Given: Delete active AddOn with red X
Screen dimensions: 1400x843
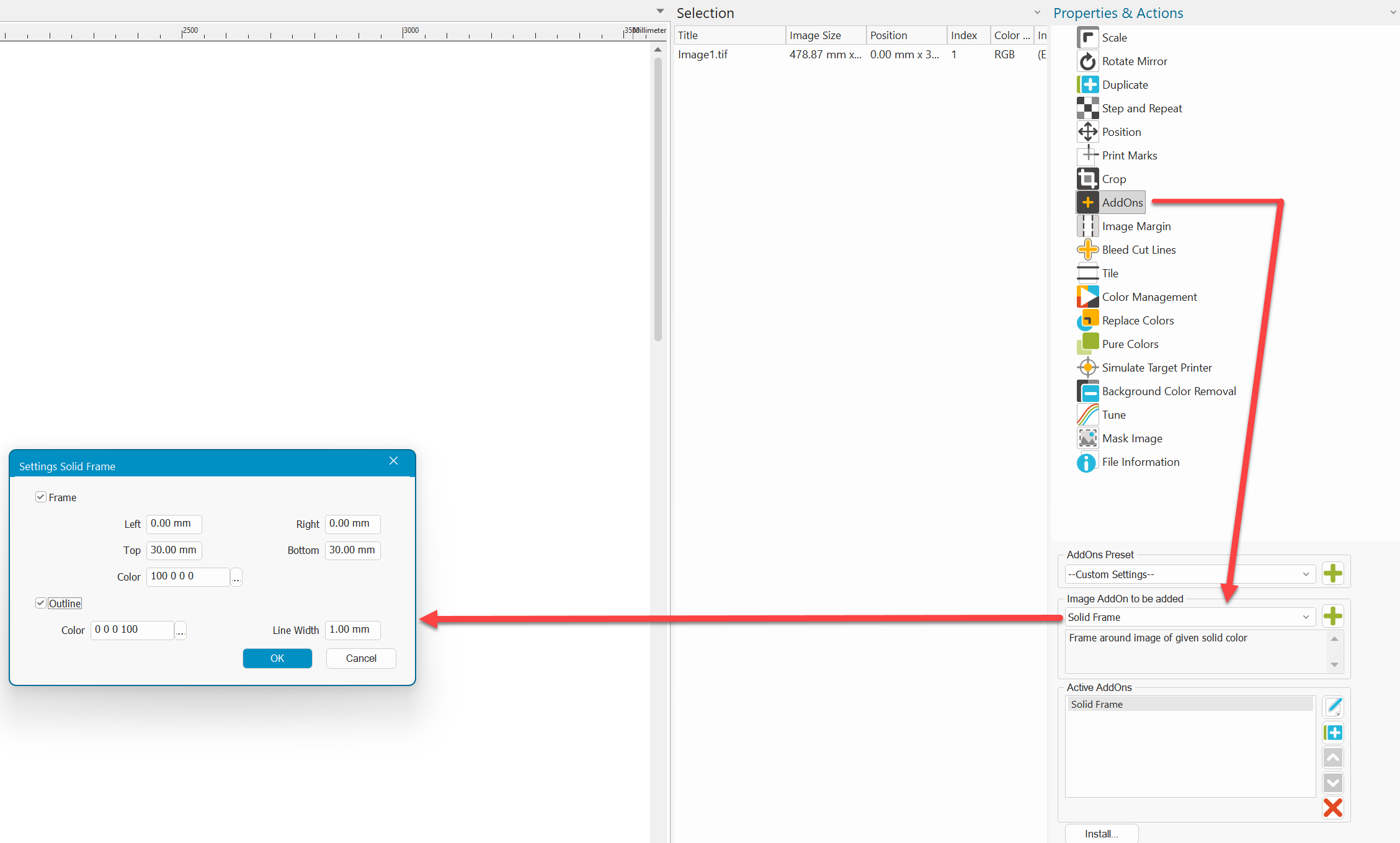Looking at the screenshot, I should tap(1332, 808).
